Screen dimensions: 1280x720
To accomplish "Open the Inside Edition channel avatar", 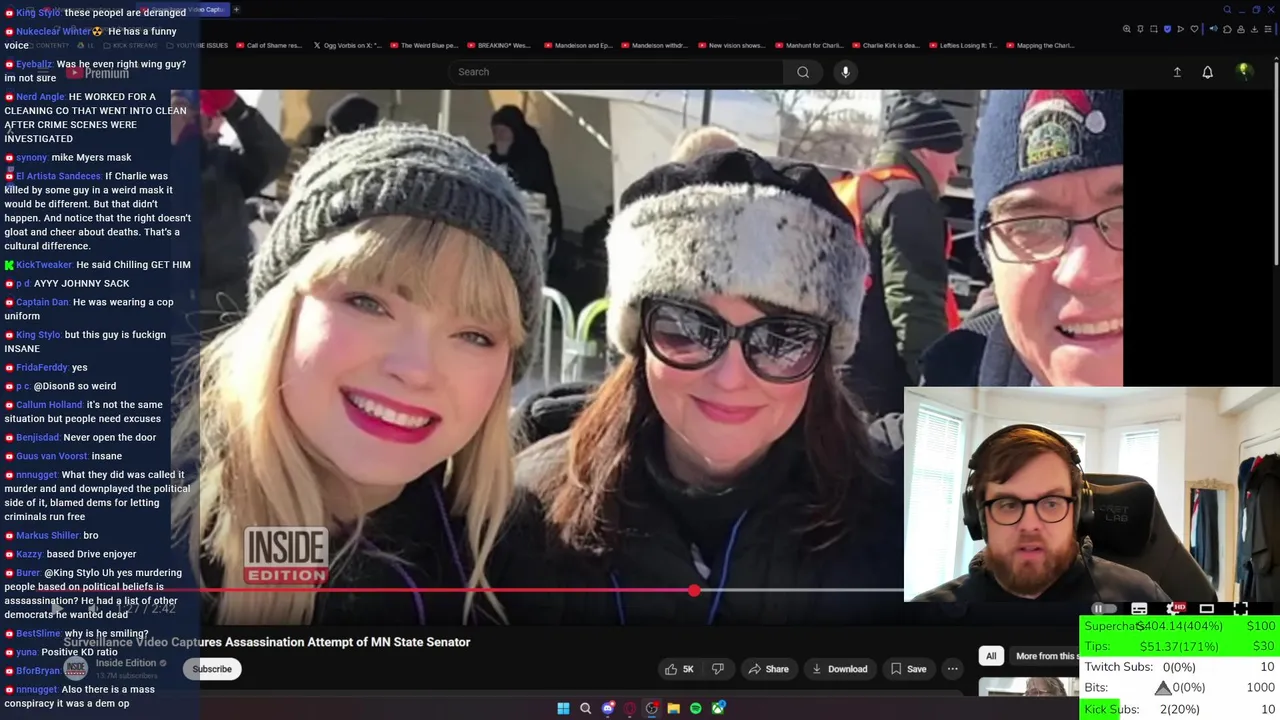I will pyautogui.click(x=76, y=669).
